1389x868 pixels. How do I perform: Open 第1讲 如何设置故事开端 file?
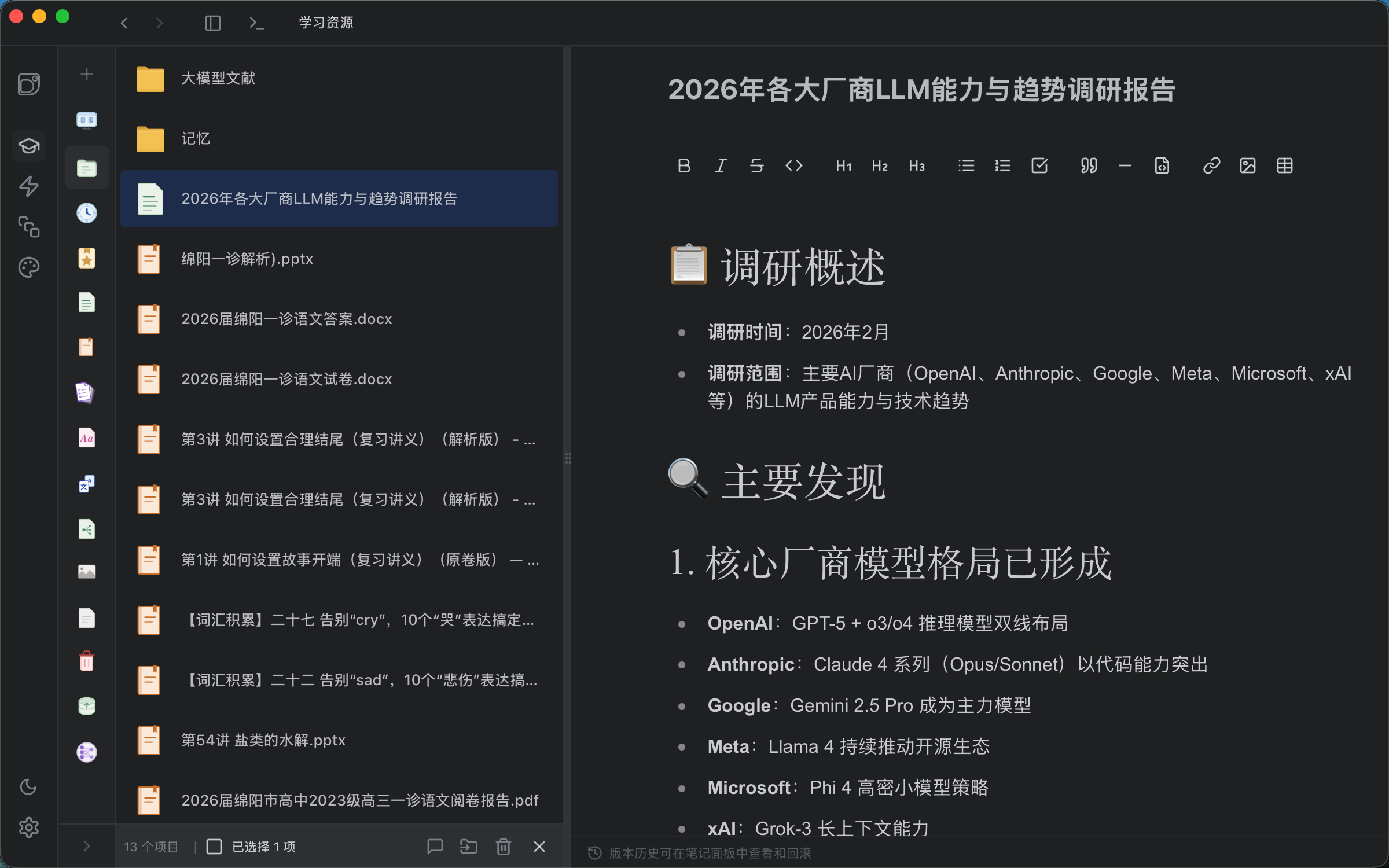pos(339,560)
